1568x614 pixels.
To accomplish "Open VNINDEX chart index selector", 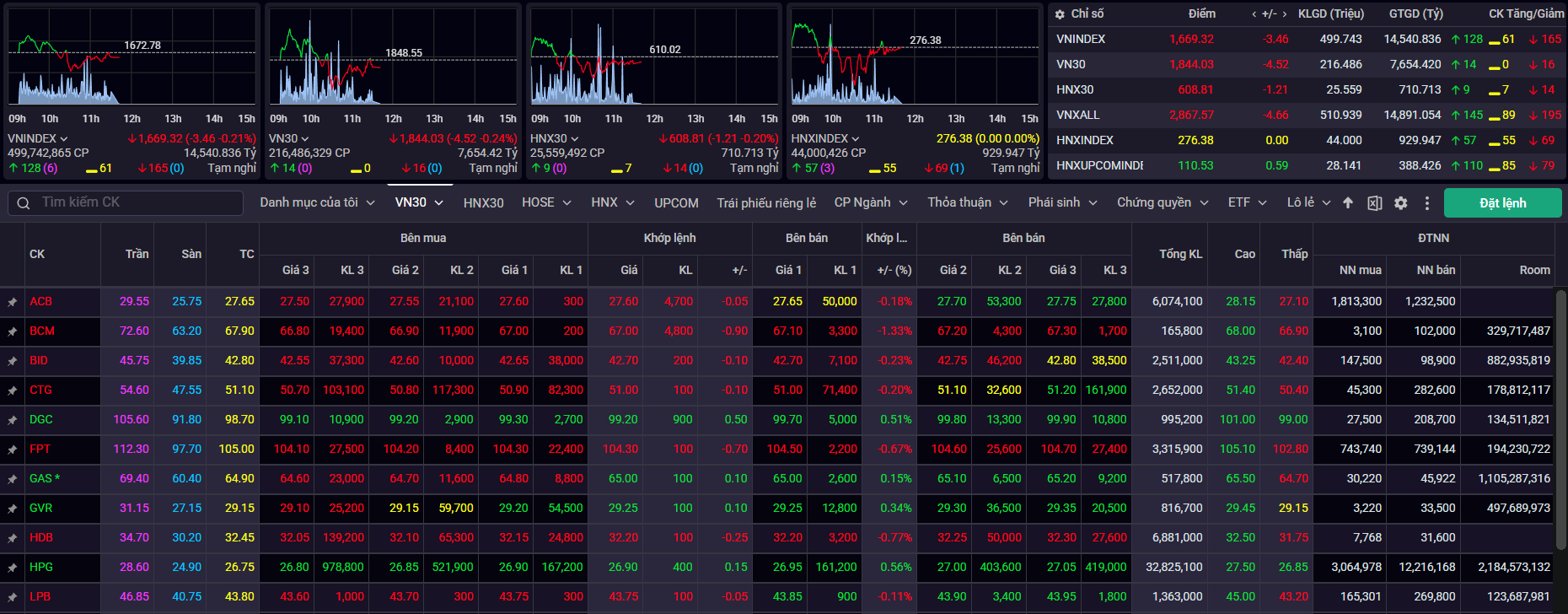I will [x=38, y=138].
